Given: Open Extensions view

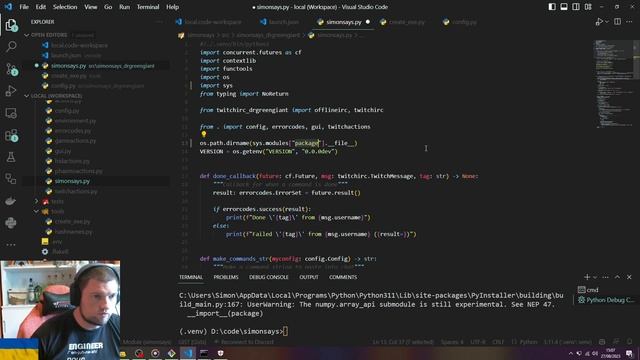Looking at the screenshot, I should pyautogui.click(x=11, y=135).
